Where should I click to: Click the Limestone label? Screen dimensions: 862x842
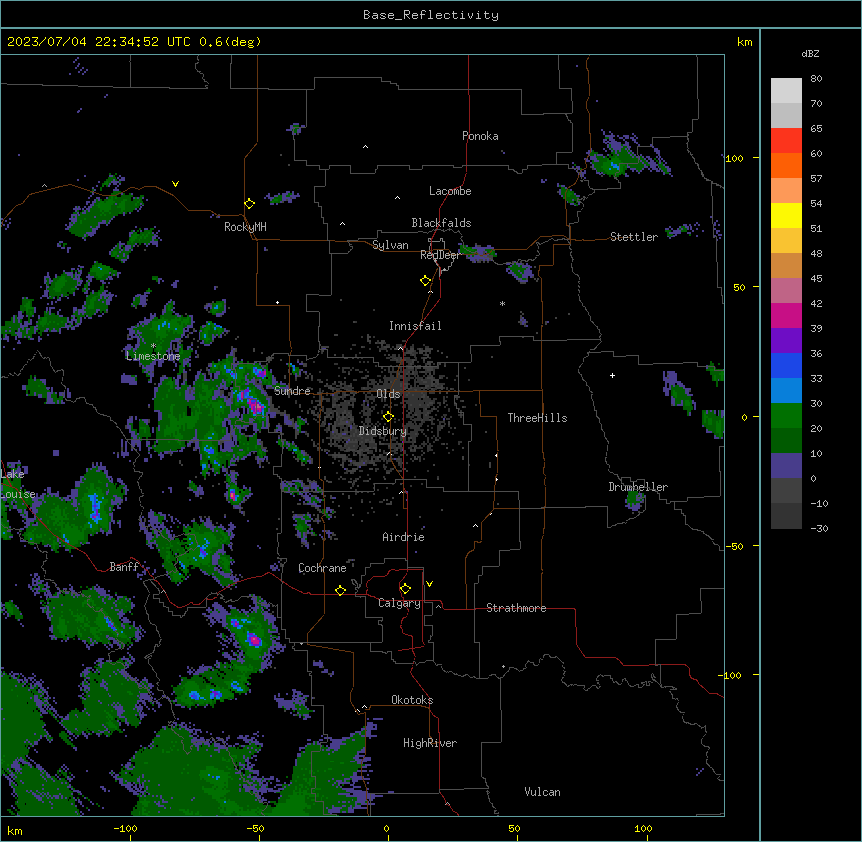[x=153, y=356]
